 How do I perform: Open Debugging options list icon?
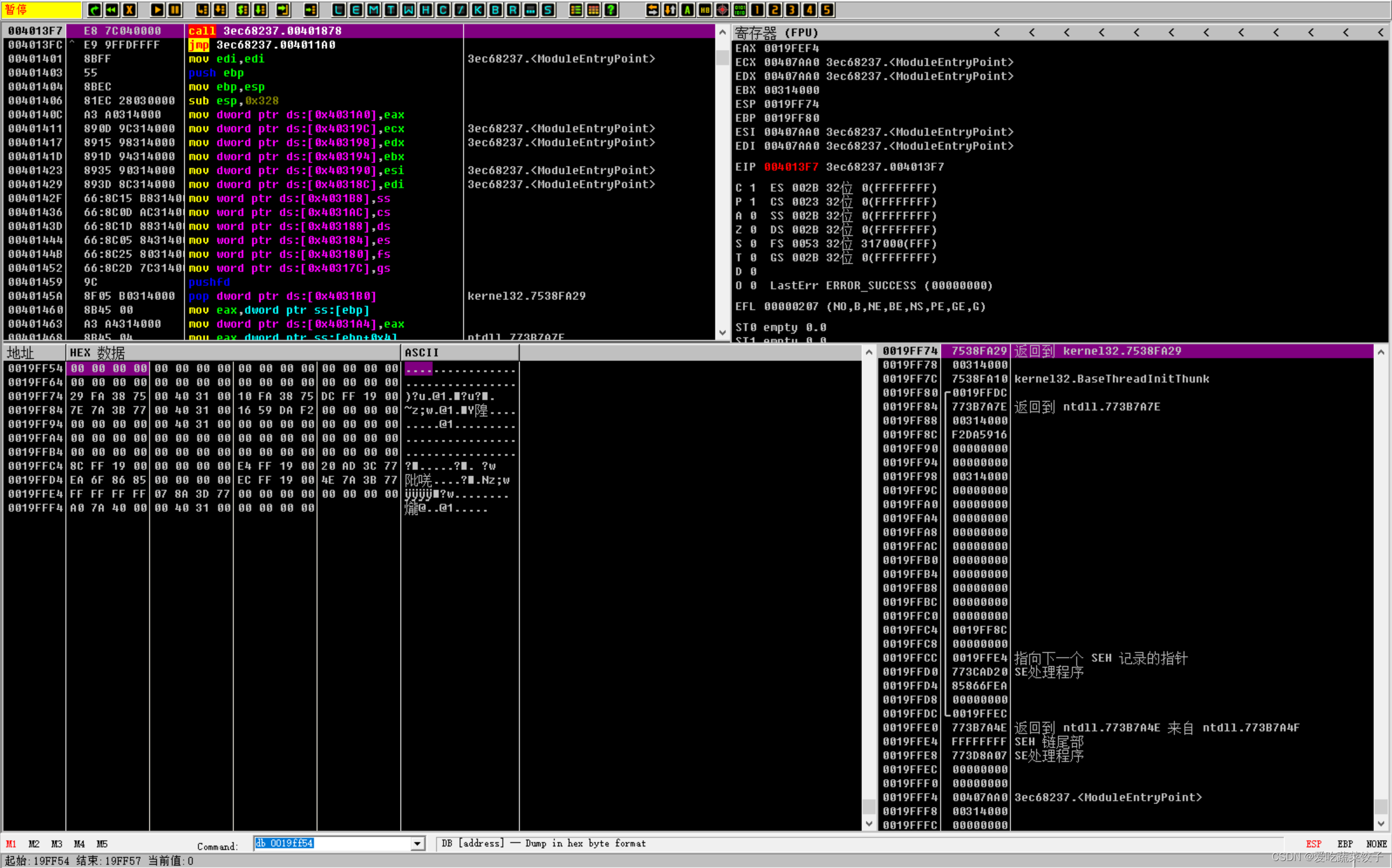(576, 9)
